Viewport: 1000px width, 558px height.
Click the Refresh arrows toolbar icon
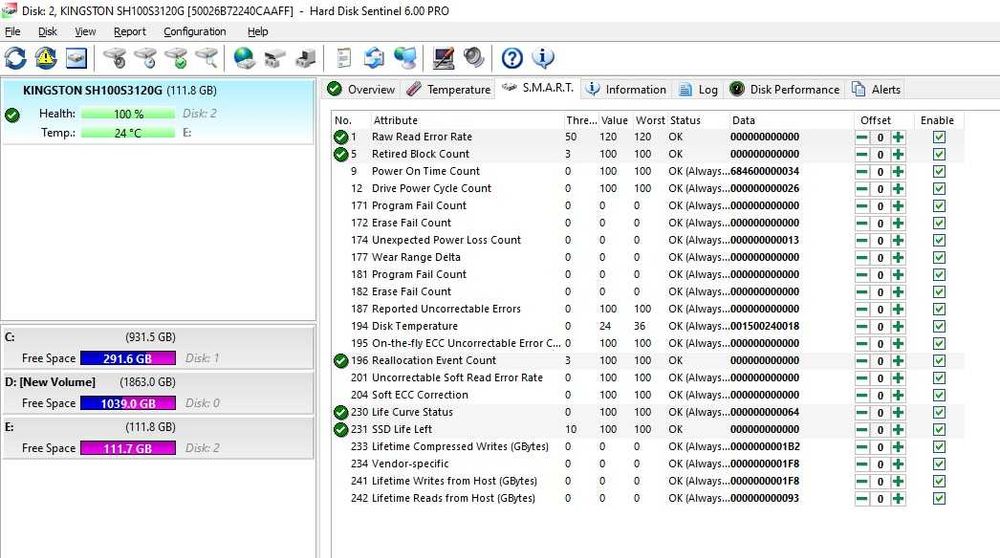[x=15, y=58]
